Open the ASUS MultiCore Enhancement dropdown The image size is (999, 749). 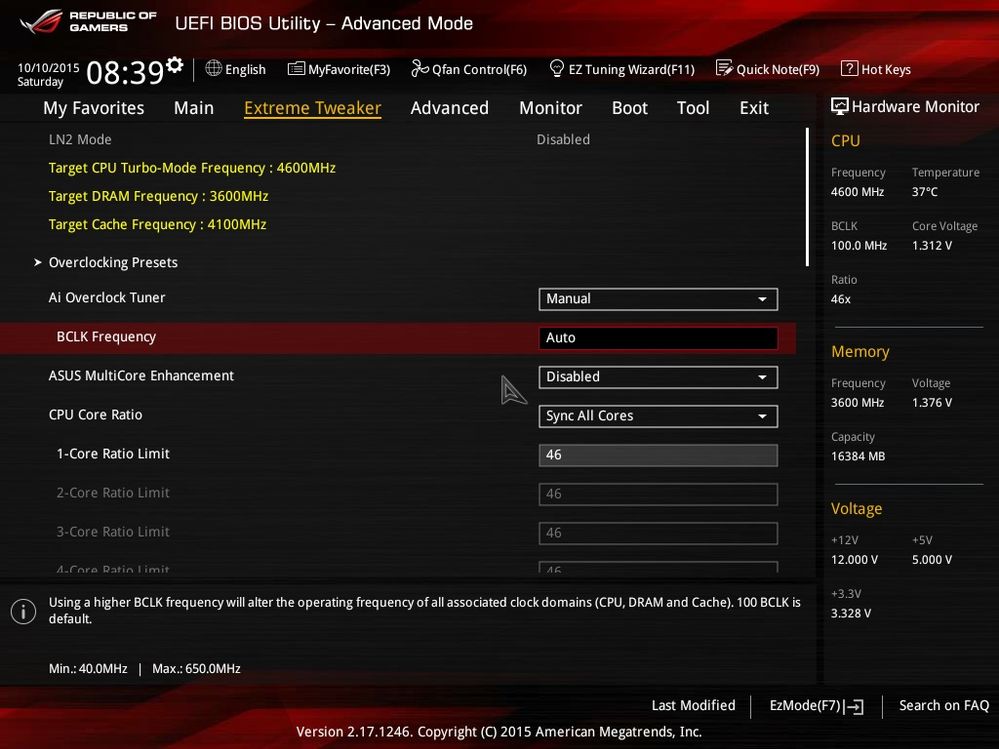658,376
